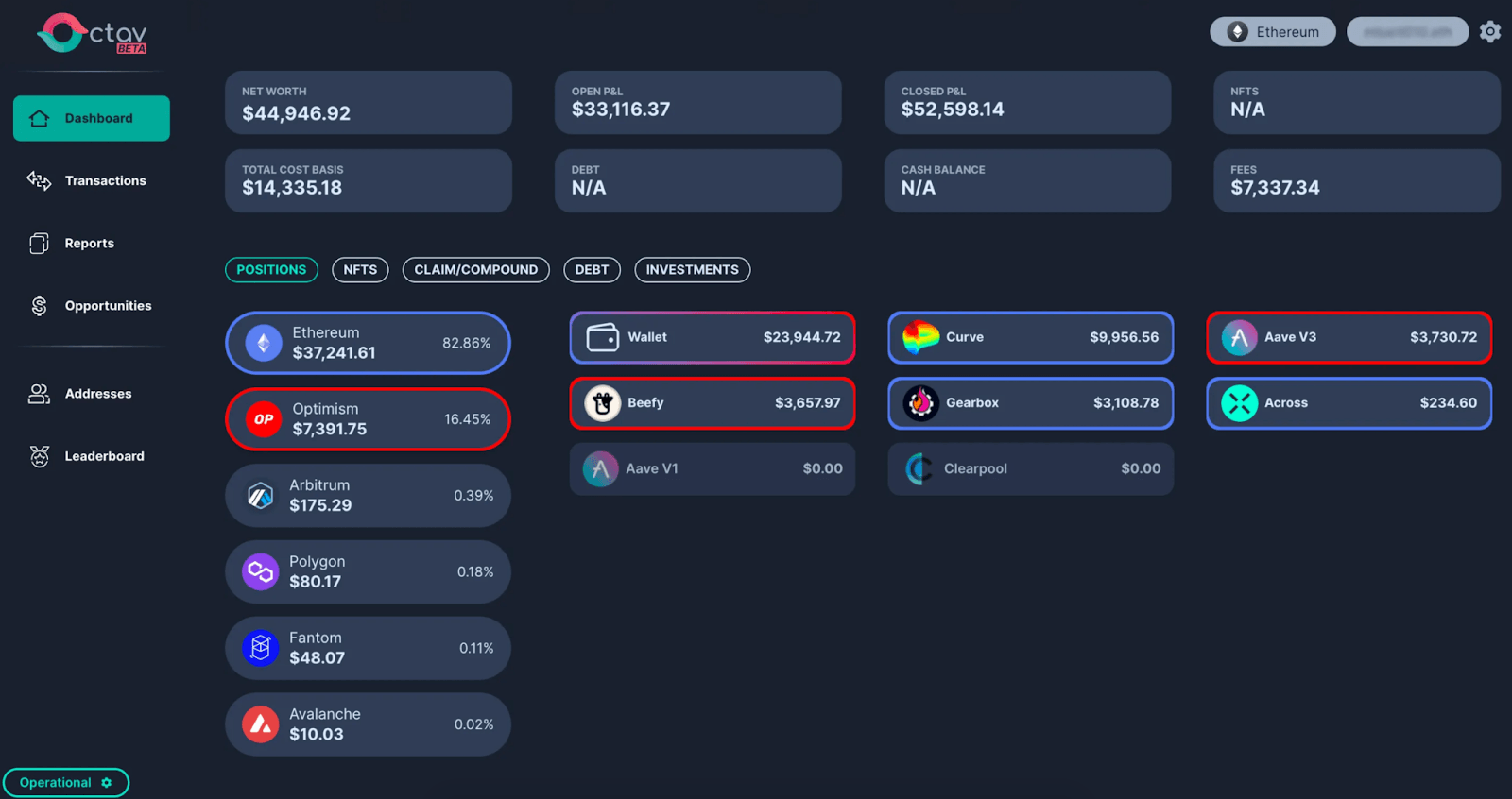
Task: Click the Opportunities dollar icon
Action: 40,306
